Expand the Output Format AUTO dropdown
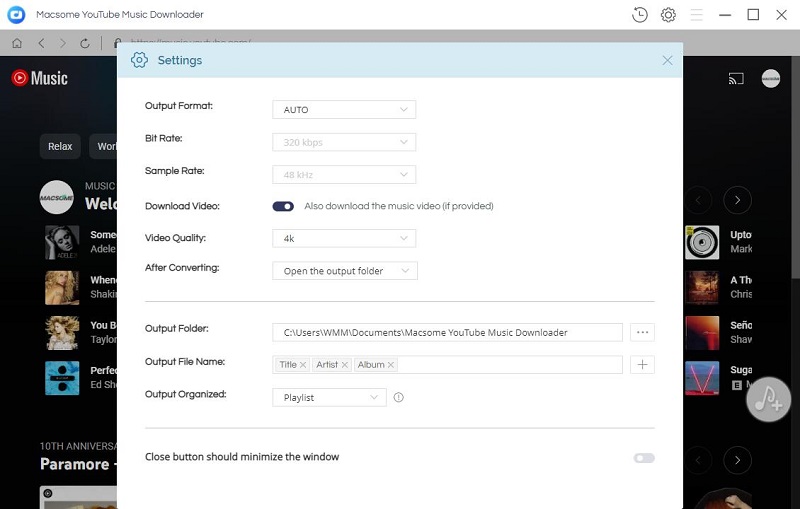The image size is (800, 509). coord(344,110)
